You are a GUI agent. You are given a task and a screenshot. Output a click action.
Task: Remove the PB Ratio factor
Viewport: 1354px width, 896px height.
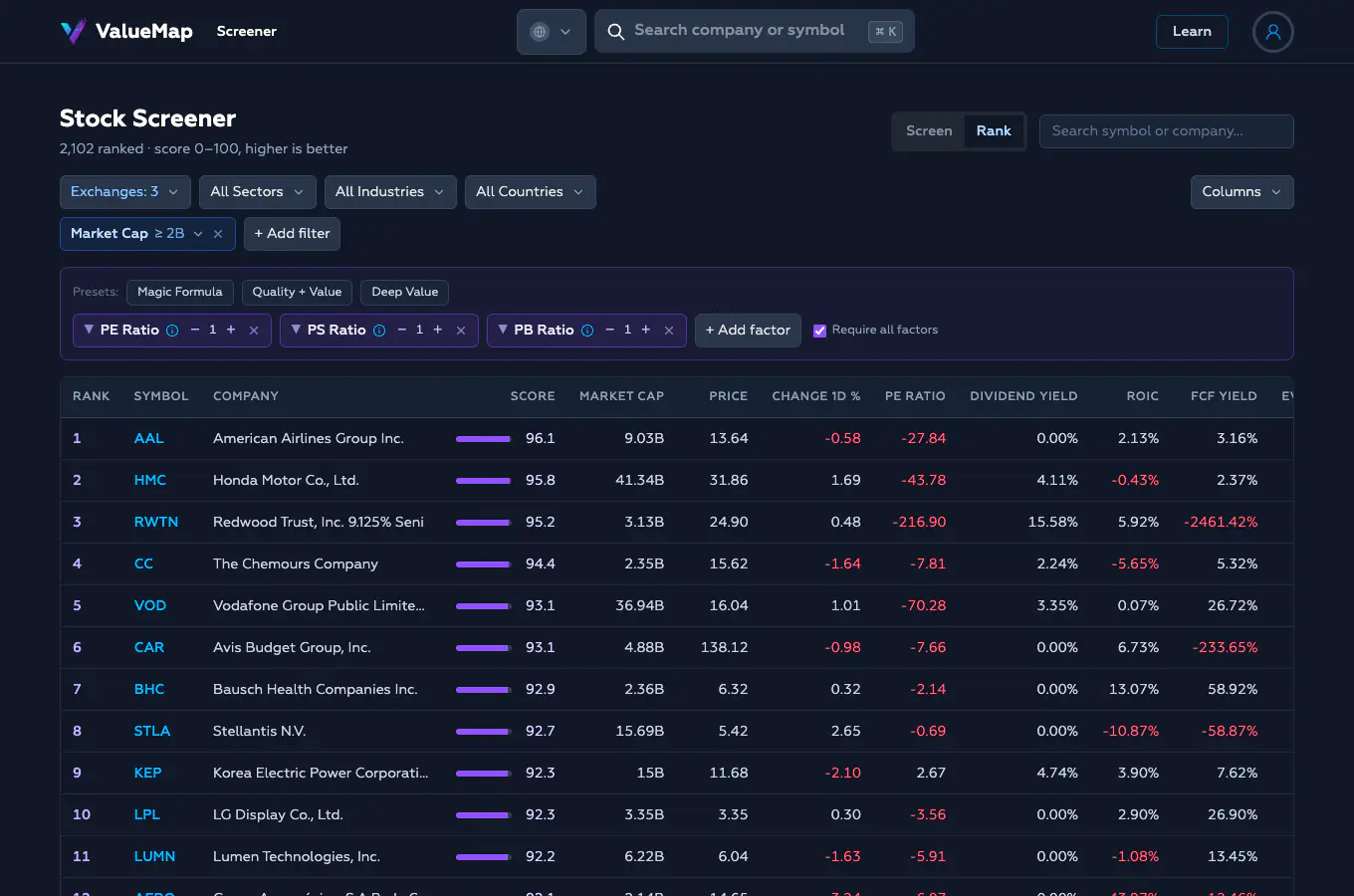coord(669,331)
